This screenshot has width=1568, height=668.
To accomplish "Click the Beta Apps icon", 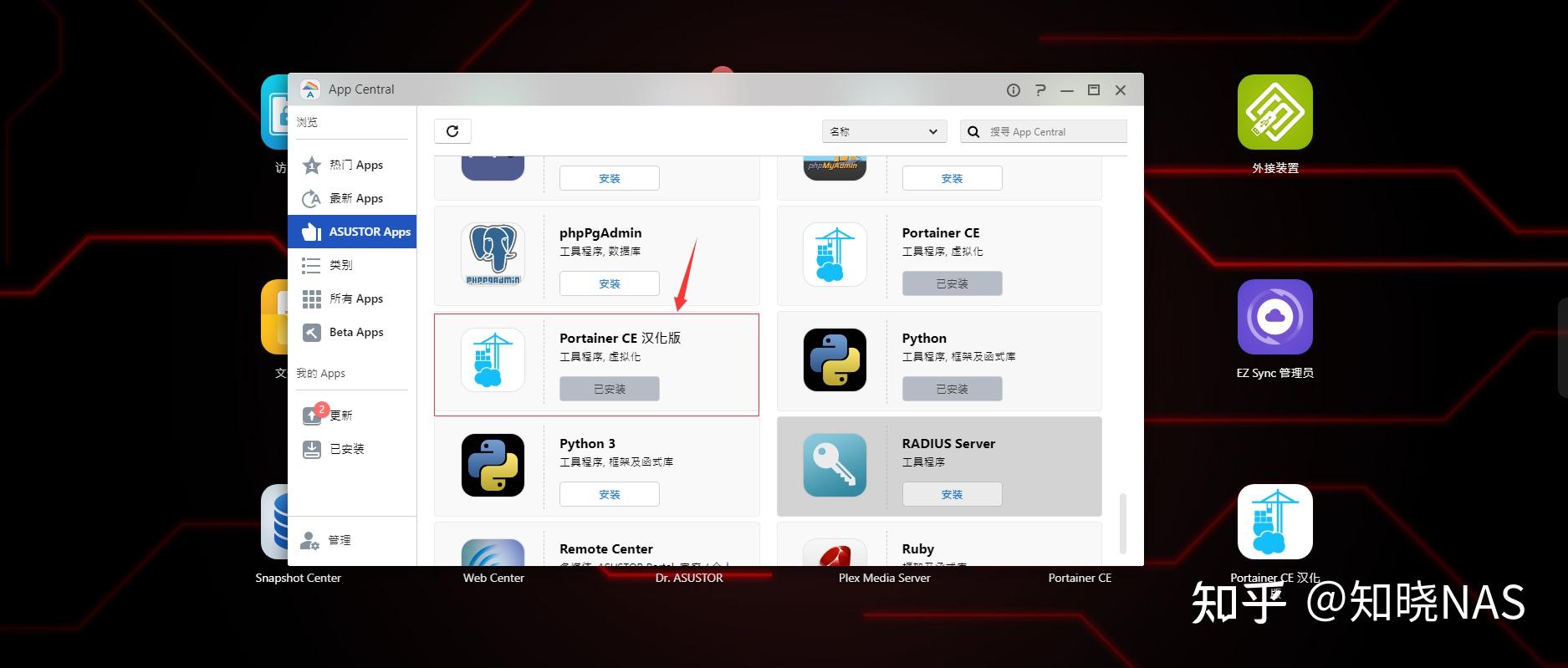I will click(x=311, y=332).
